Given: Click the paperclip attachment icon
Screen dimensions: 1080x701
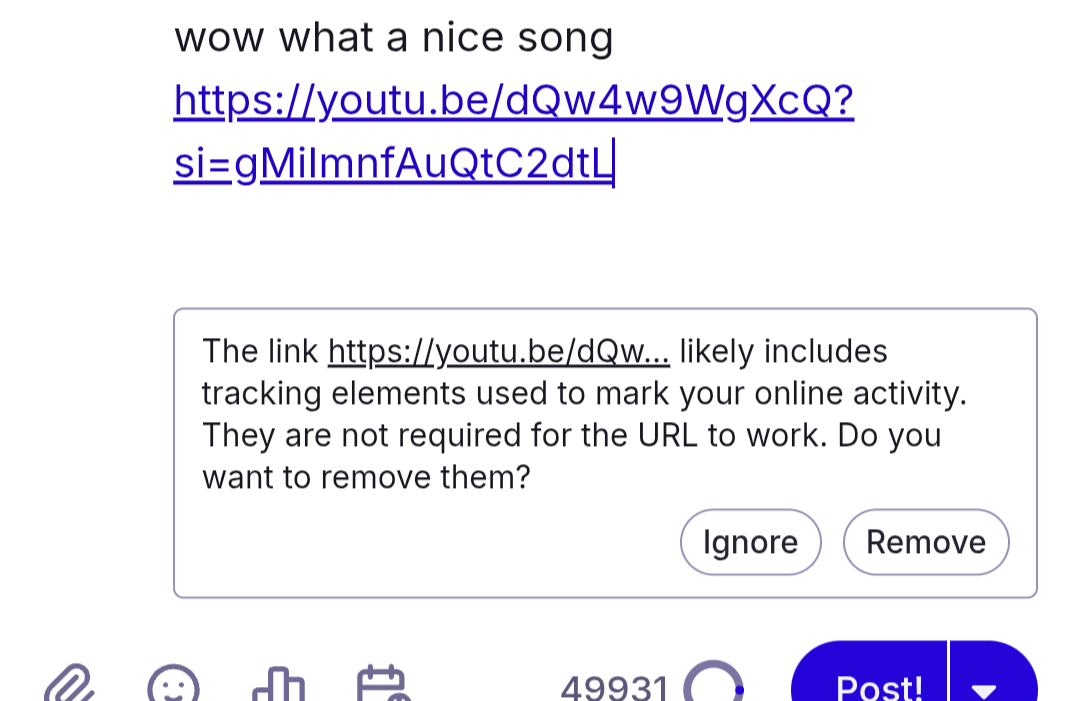Looking at the screenshot, I should [x=69, y=683].
